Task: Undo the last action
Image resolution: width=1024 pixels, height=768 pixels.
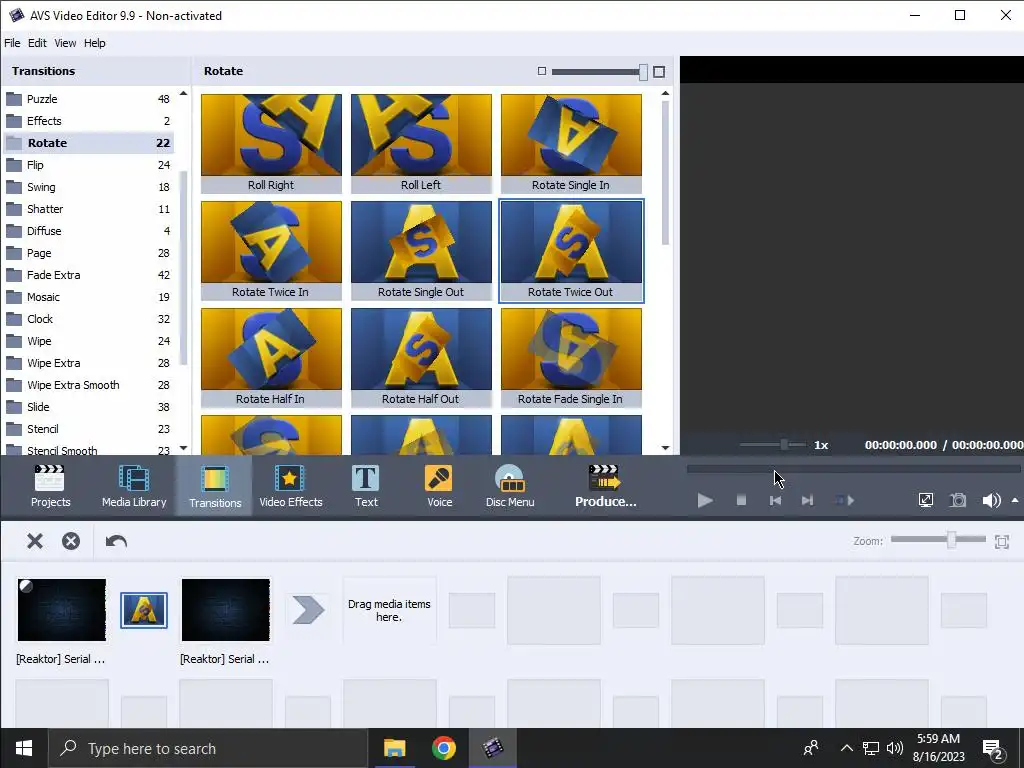Action: click(x=116, y=541)
